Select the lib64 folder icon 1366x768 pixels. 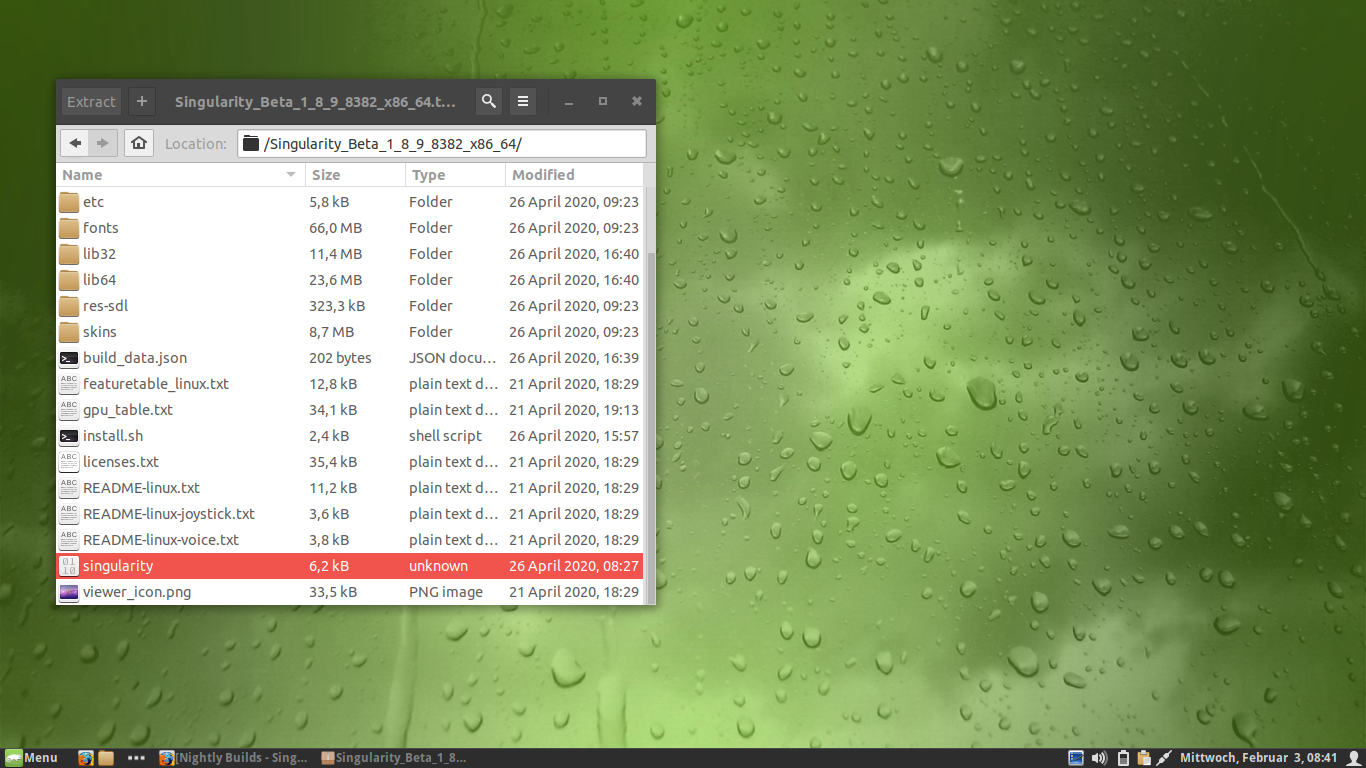coord(69,280)
